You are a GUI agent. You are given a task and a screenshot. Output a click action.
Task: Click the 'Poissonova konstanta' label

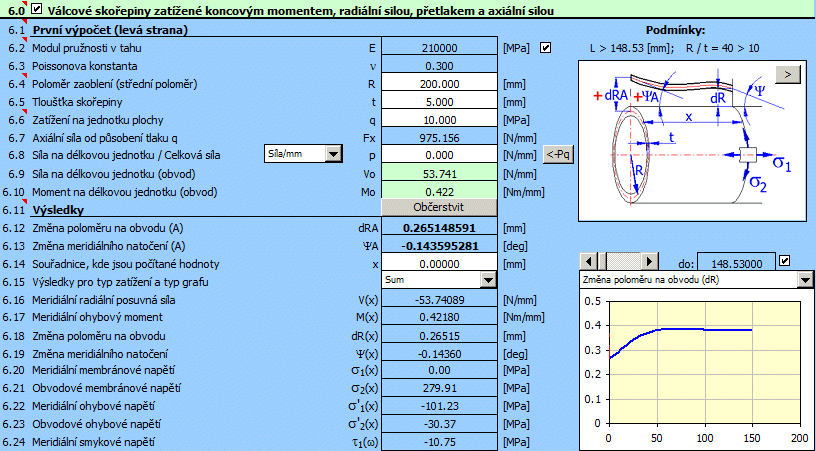[85, 66]
